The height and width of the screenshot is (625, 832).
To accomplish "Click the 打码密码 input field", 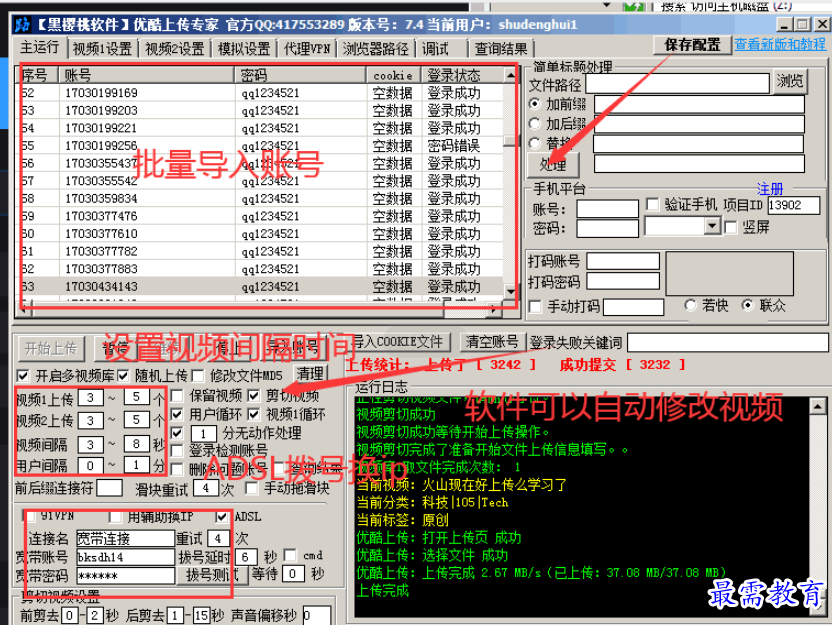I will click(623, 281).
